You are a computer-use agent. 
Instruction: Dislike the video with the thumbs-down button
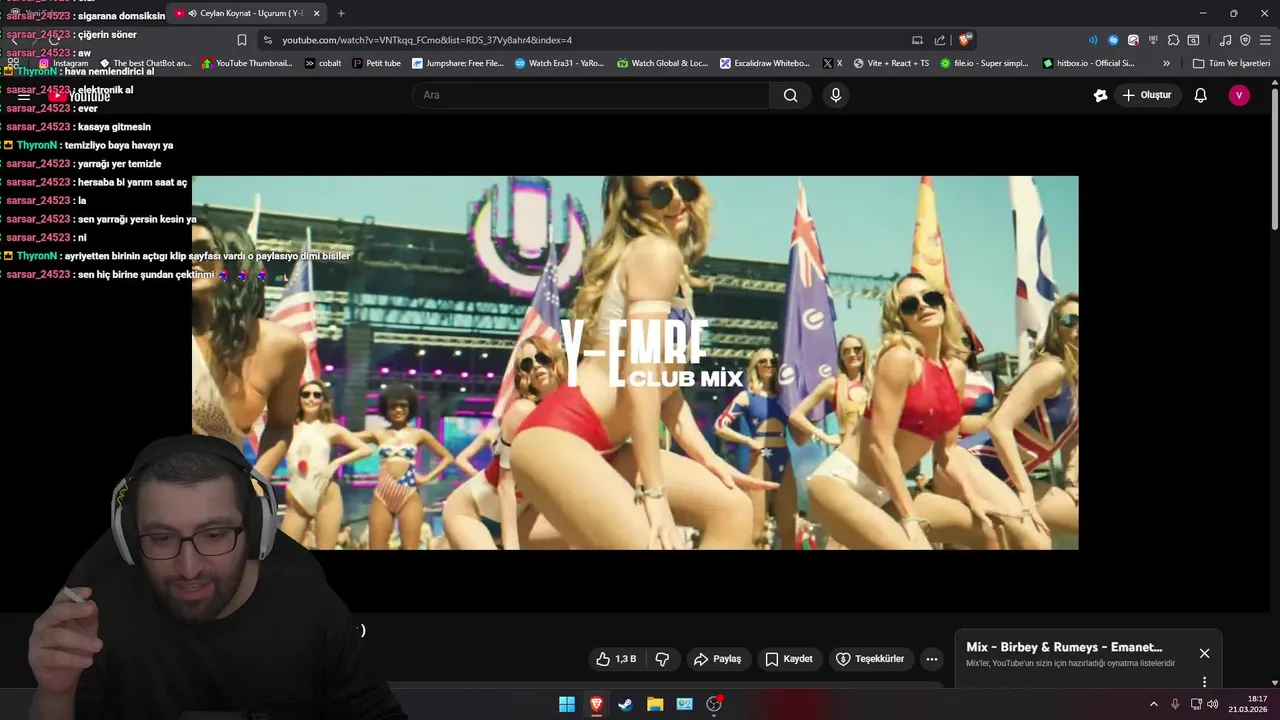[662, 659]
